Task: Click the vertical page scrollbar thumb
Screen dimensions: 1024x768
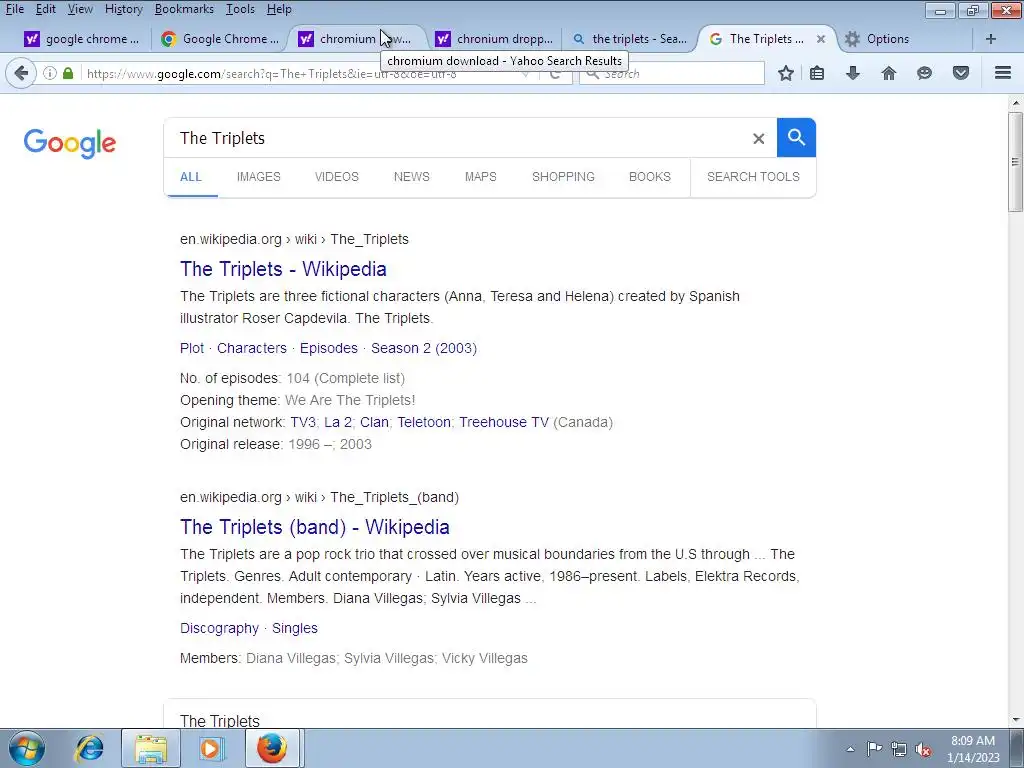Action: coord(1015,161)
